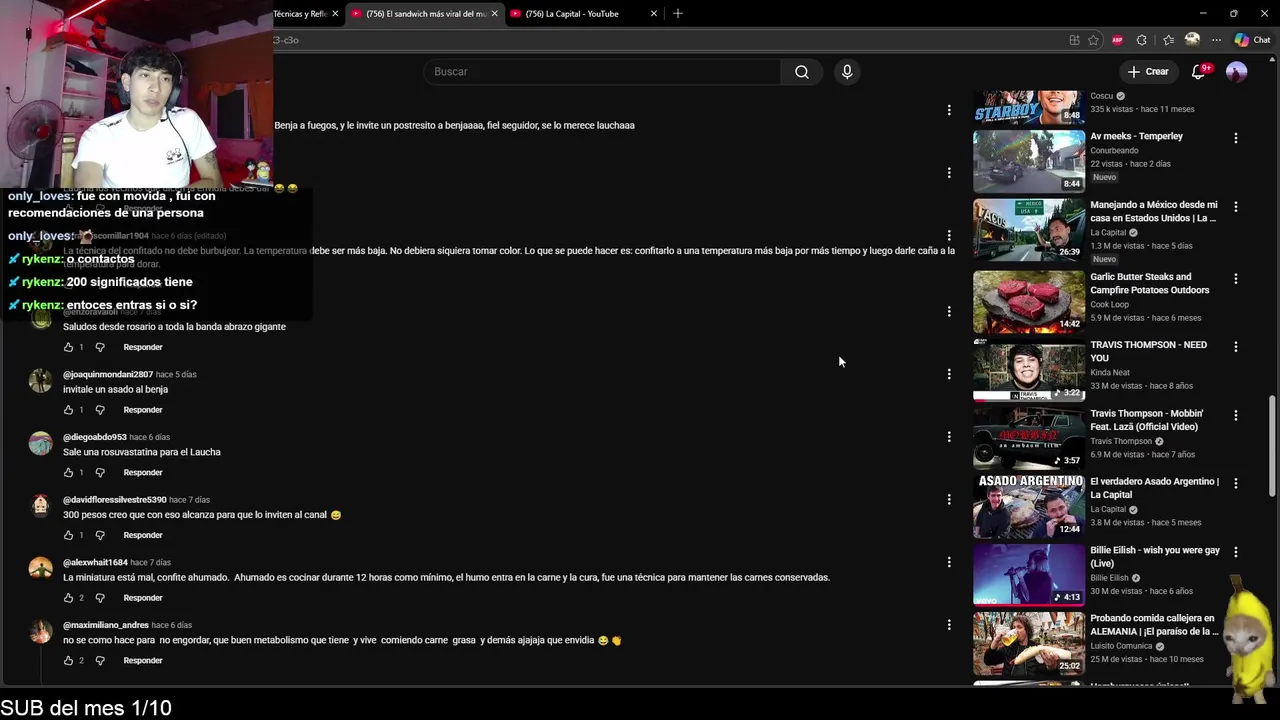Open Luisito Comunica channel name
The image size is (1280, 720).
click(1119, 646)
